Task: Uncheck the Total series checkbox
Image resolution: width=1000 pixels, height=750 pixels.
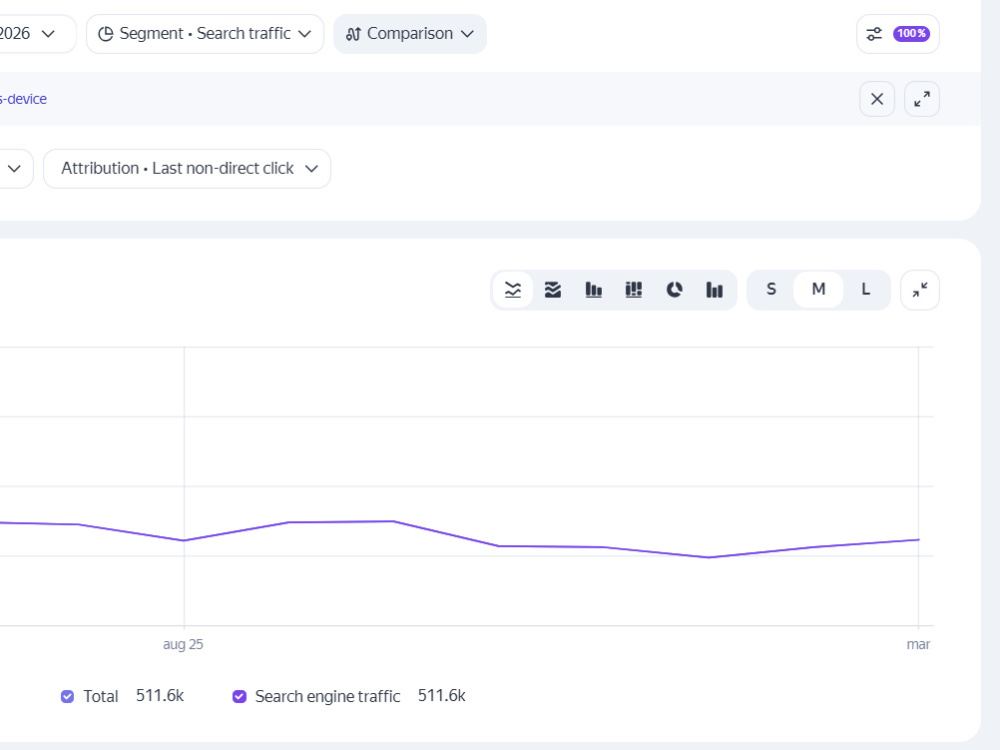Action: (x=67, y=696)
